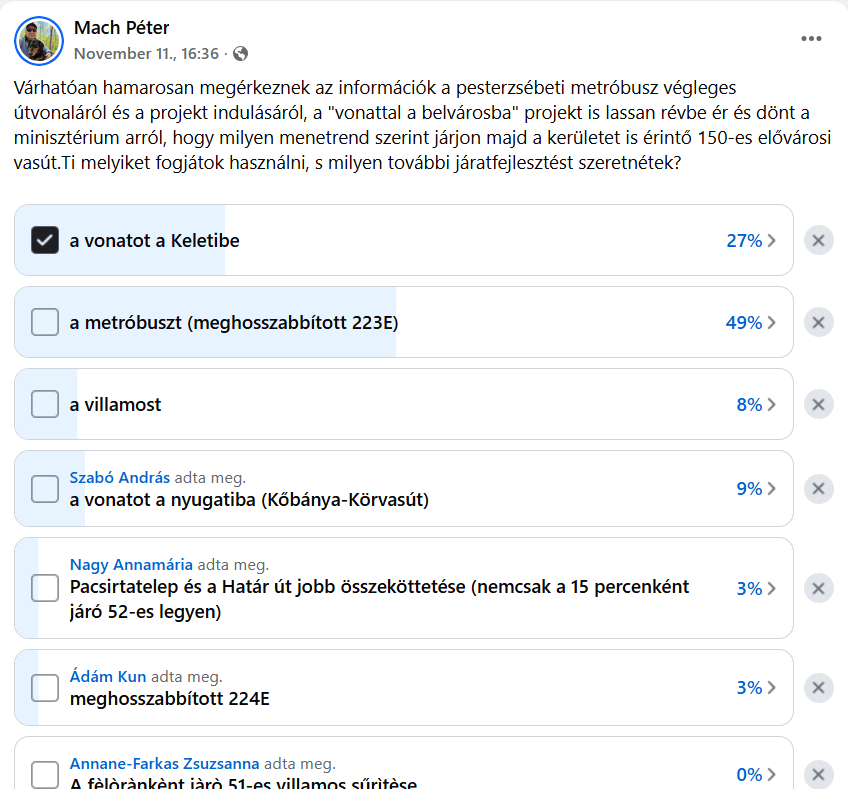
Task: Remove the meghosszabbított 224E option
Action: (x=818, y=687)
